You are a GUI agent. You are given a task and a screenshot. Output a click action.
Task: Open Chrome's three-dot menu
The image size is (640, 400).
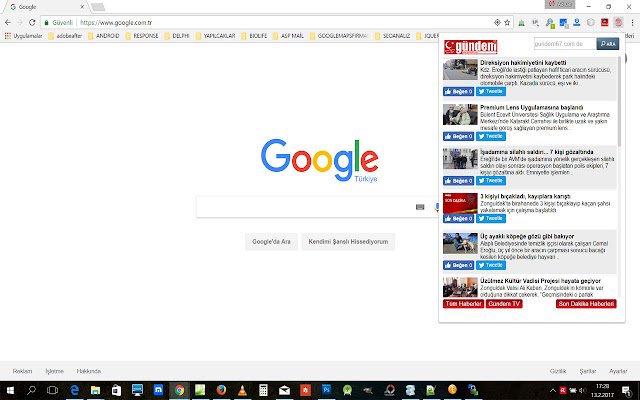pos(632,22)
